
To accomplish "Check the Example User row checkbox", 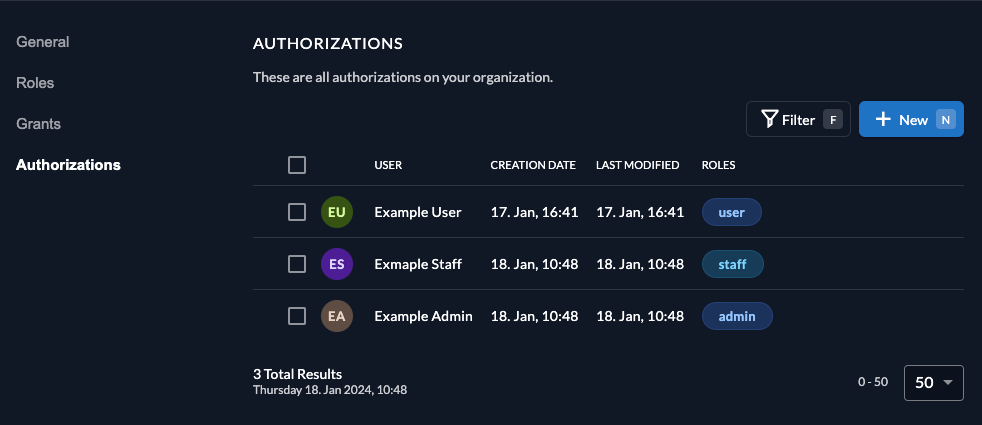I will (x=296, y=212).
